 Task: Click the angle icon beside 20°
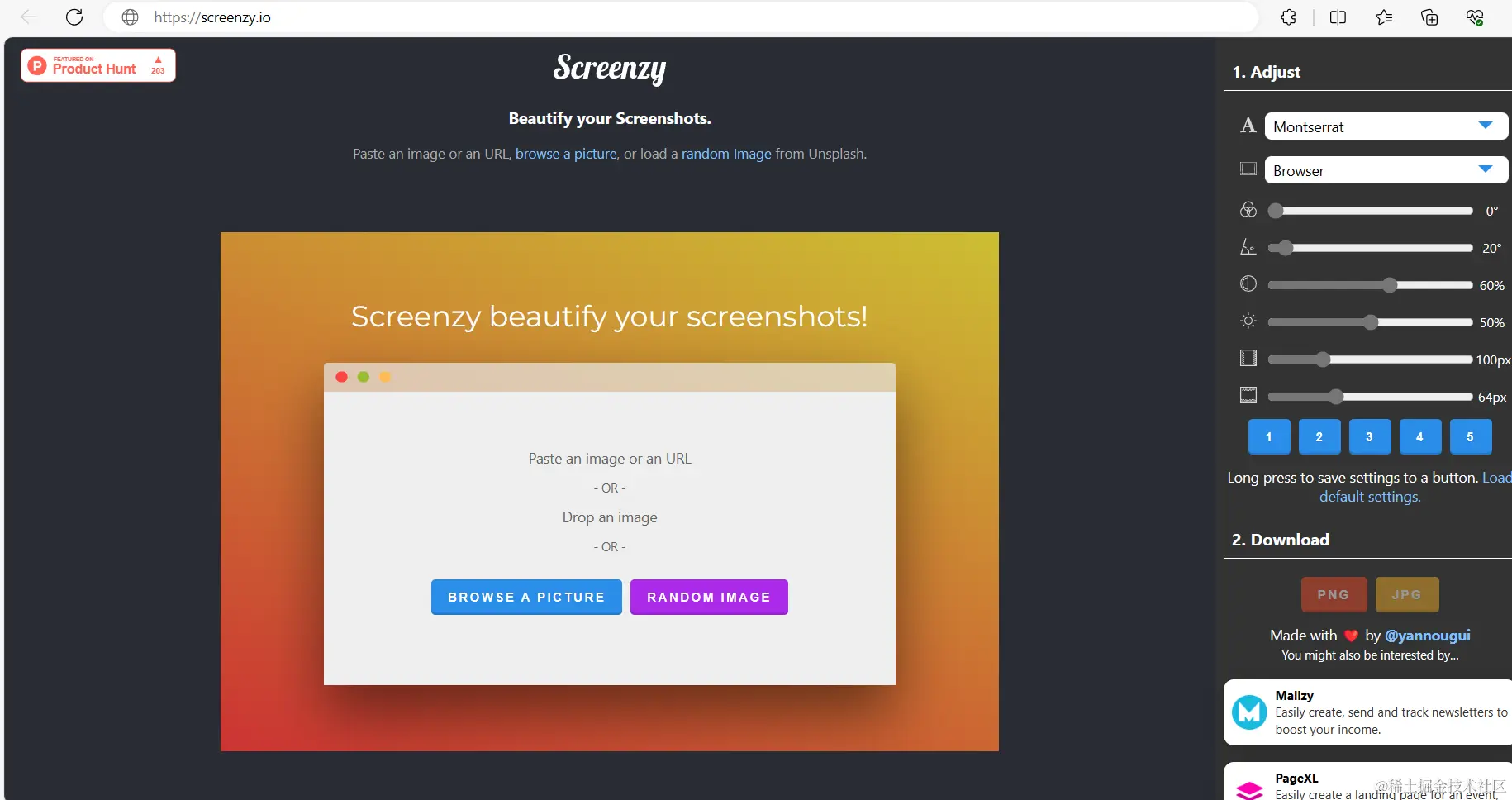point(1248,247)
